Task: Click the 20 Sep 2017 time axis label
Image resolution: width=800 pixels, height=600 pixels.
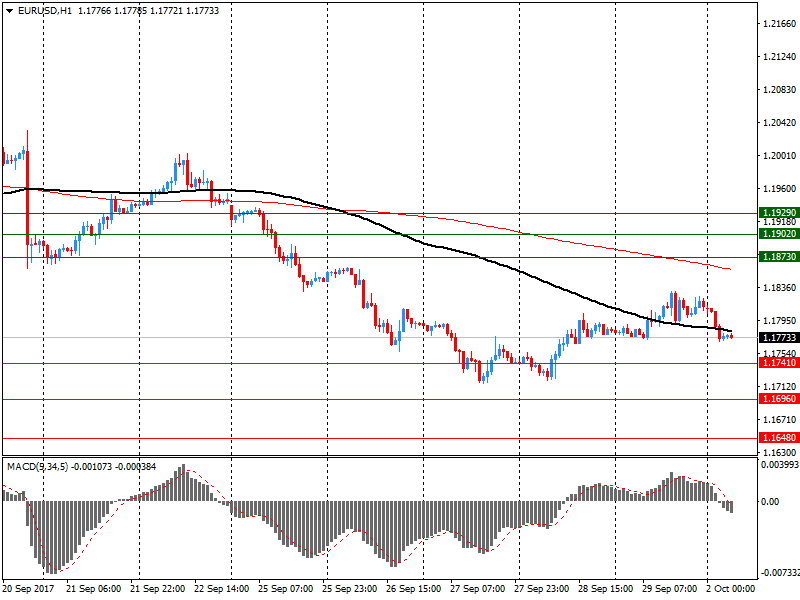Action: click(29, 589)
